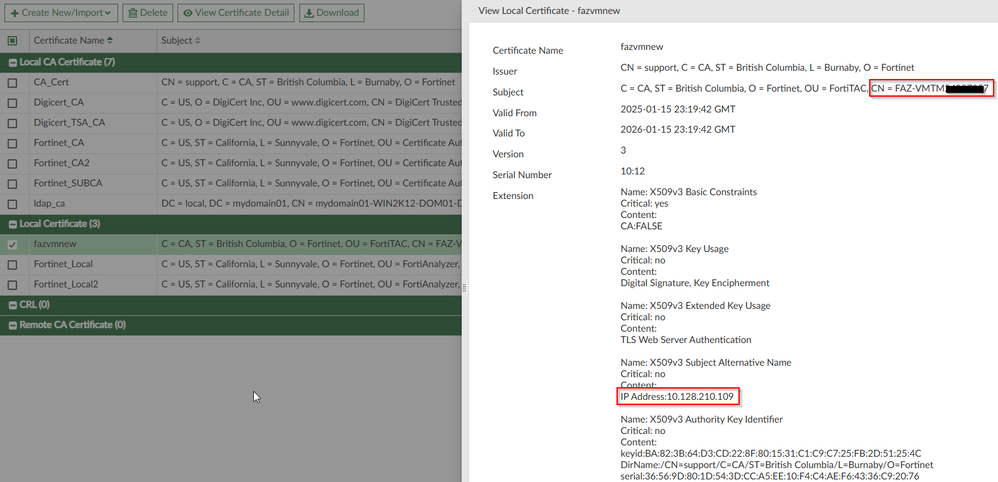The width and height of the screenshot is (998, 482).
Task: Sort by Certificate Name column
Action: (73, 41)
